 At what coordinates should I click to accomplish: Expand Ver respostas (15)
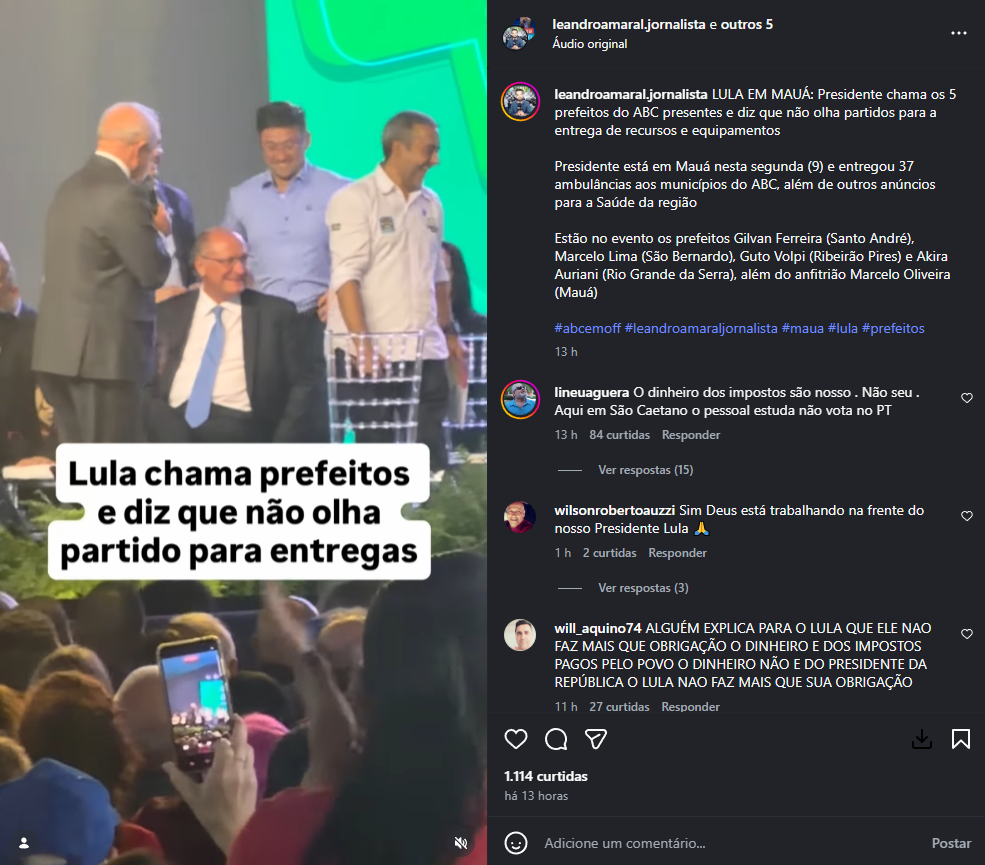[x=645, y=470]
